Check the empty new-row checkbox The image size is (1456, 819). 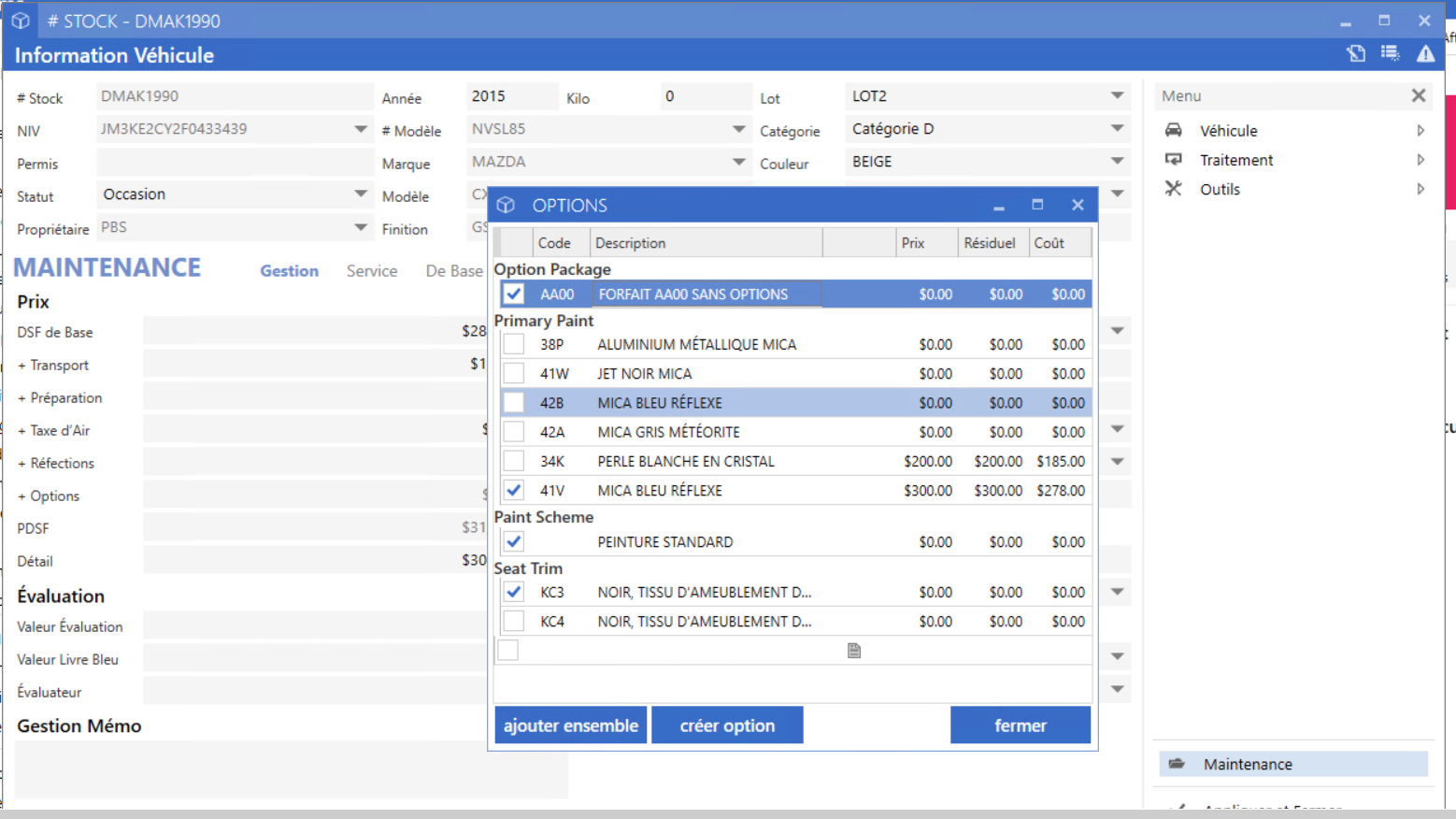507,650
